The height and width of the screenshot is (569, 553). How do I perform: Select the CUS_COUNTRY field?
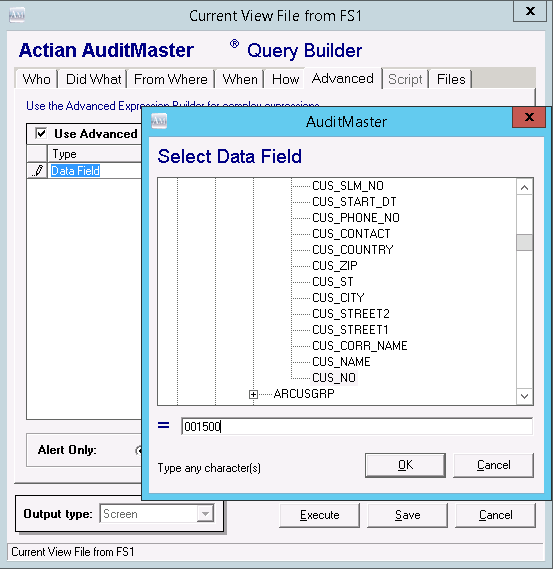coord(352,250)
